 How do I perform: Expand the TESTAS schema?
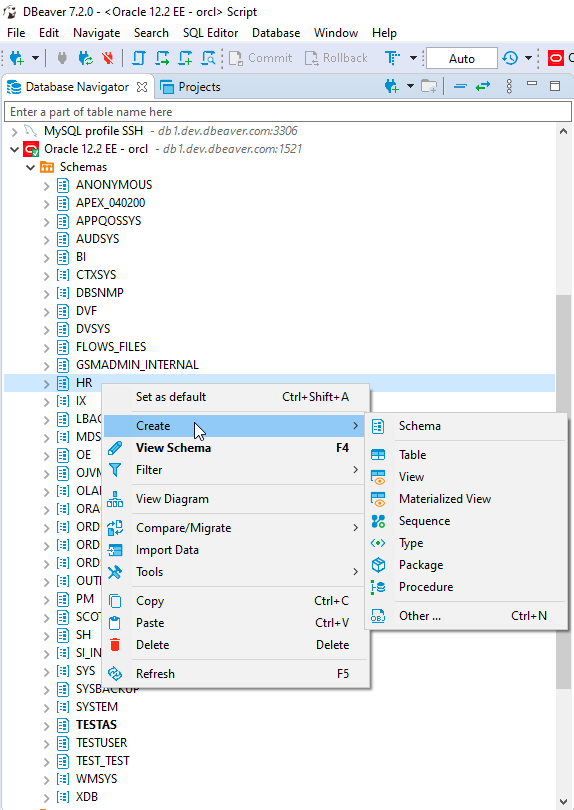pyautogui.click(x=46, y=725)
